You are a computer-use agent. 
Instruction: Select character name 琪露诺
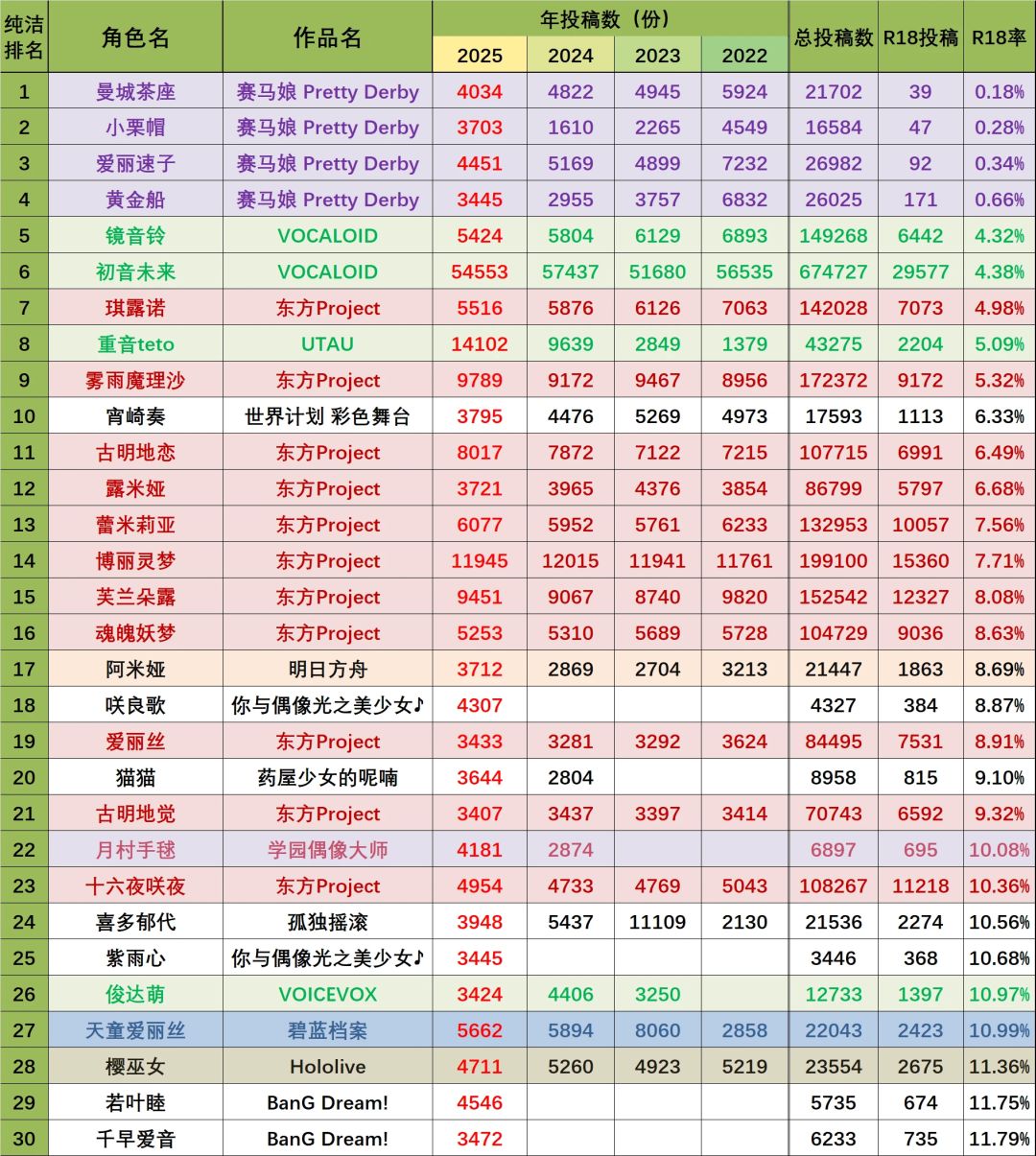pyautogui.click(x=135, y=308)
